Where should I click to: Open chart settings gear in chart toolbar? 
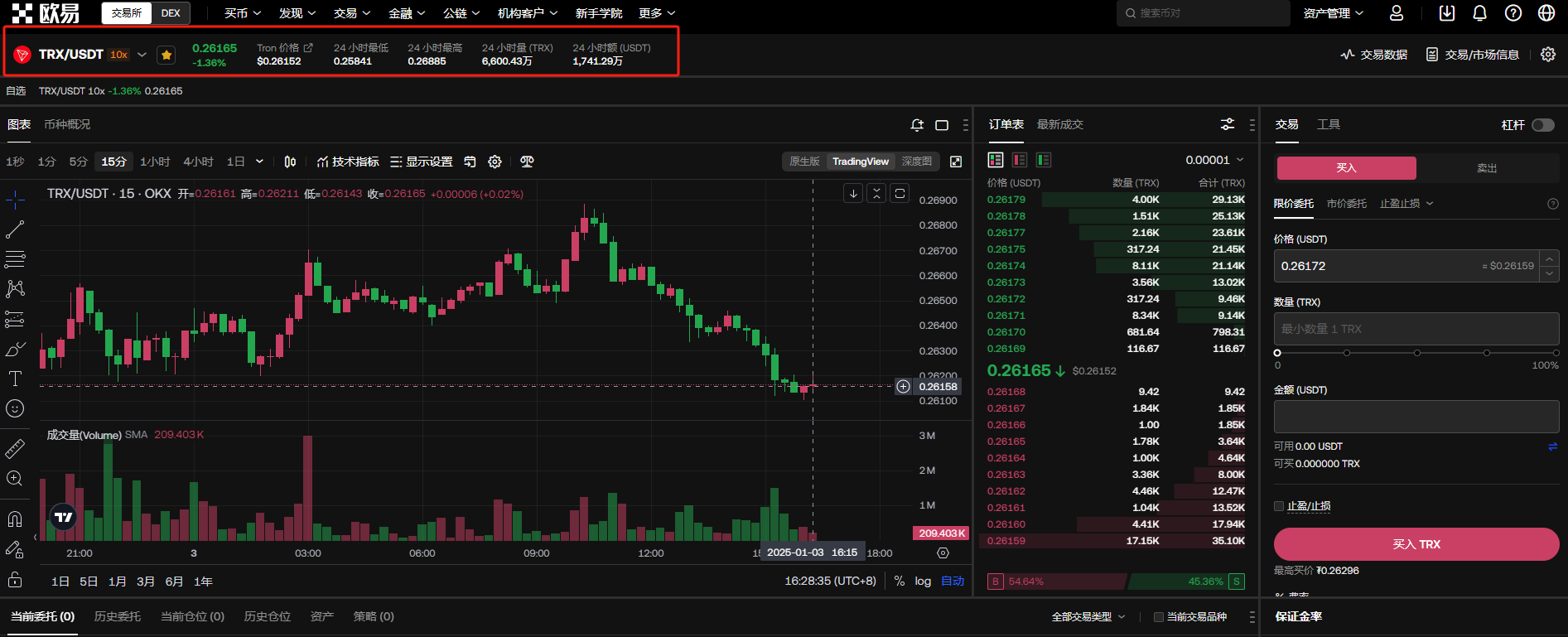(x=495, y=162)
